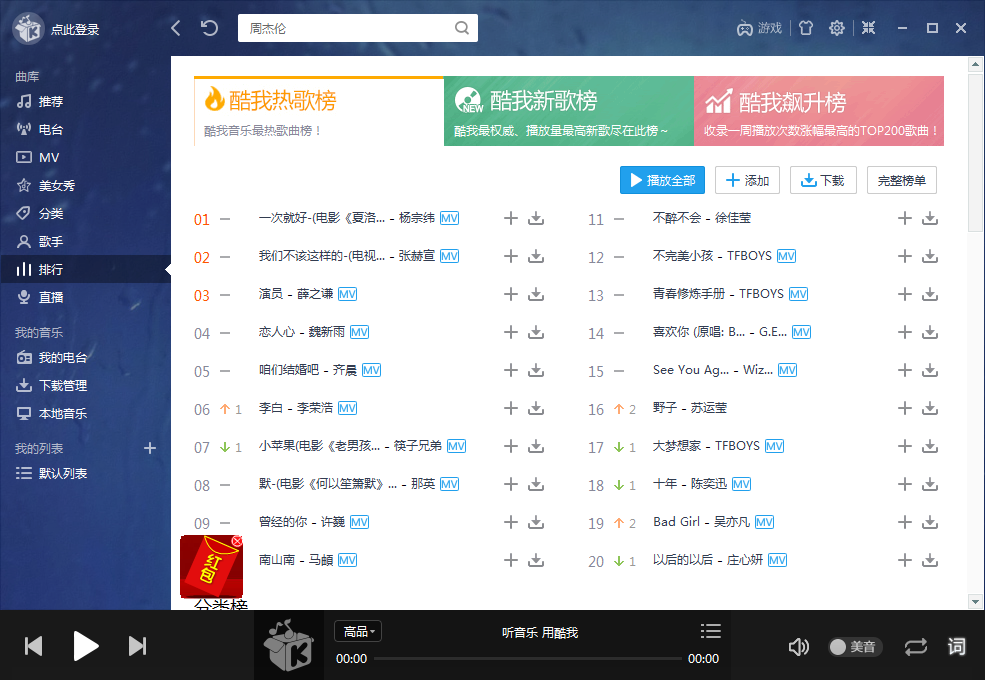Switch to 酷我热歌榜 tab

coord(319,111)
